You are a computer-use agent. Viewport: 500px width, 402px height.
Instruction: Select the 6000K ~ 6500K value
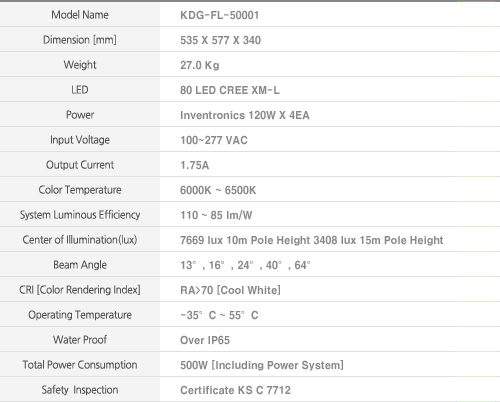218,190
